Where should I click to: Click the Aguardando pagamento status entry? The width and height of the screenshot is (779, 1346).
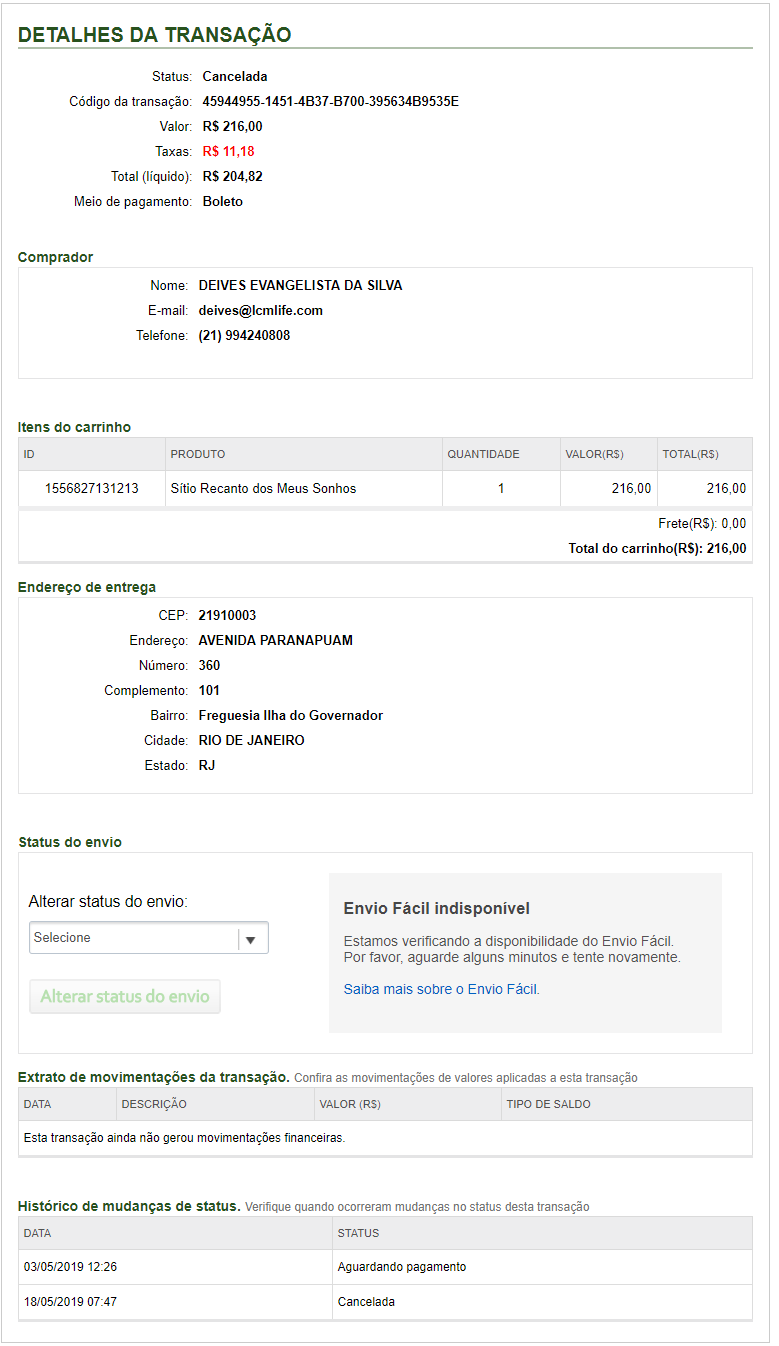pos(402,1267)
